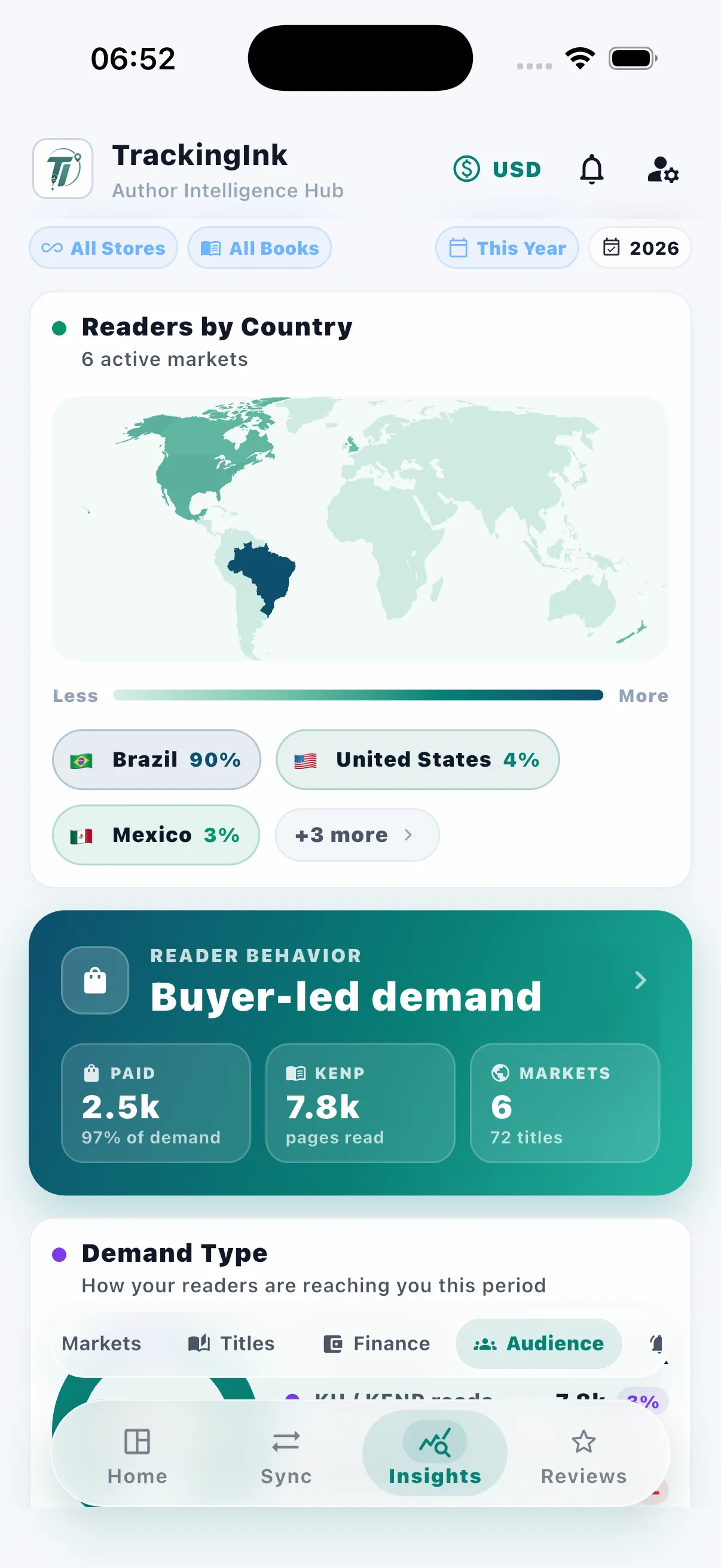Tap the TrackingInk app logo
The width and height of the screenshot is (721, 1568).
point(63,169)
